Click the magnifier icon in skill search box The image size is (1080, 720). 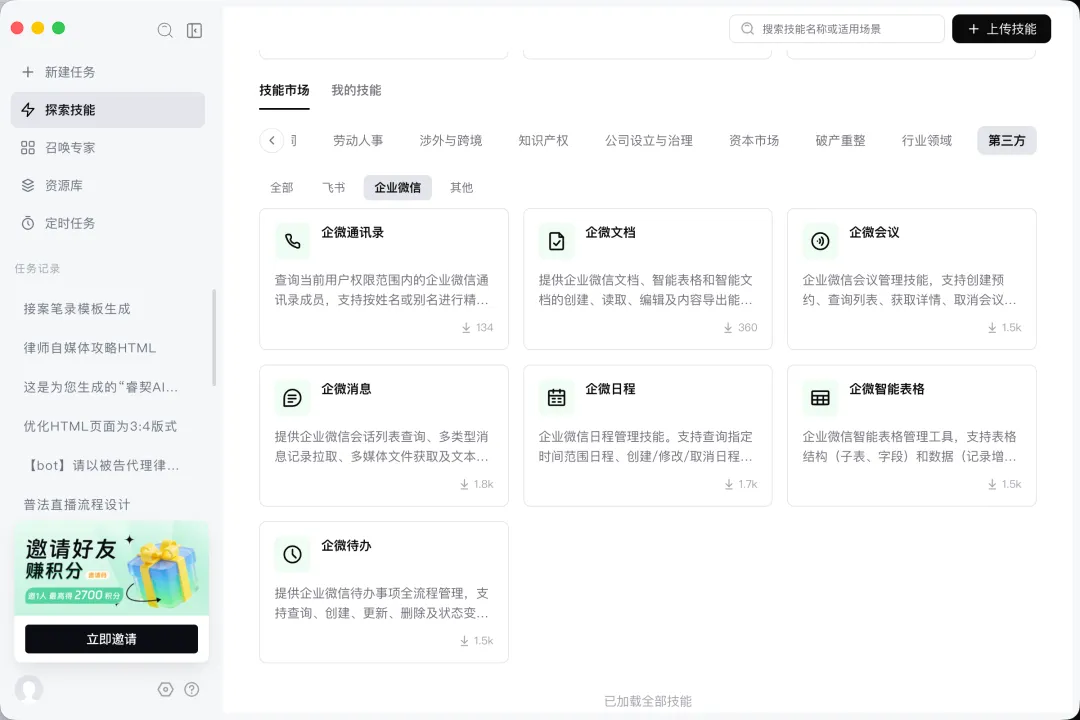click(x=747, y=29)
